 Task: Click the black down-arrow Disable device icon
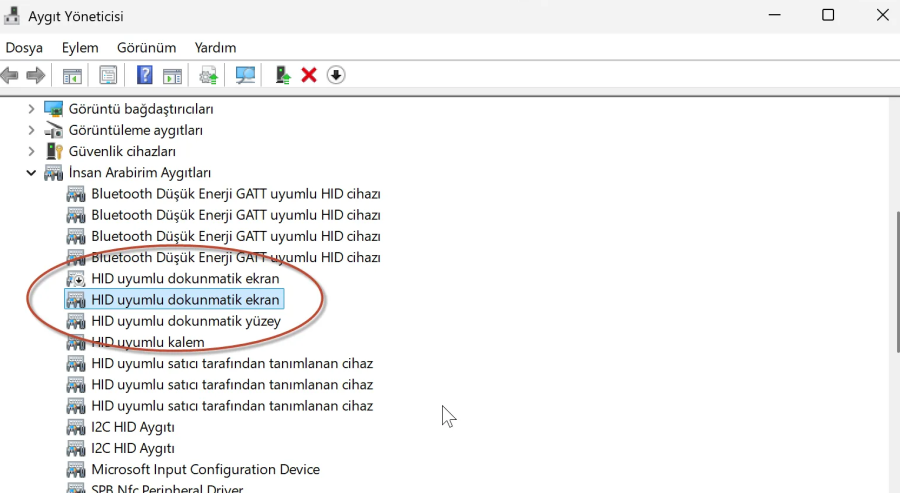click(x=336, y=75)
